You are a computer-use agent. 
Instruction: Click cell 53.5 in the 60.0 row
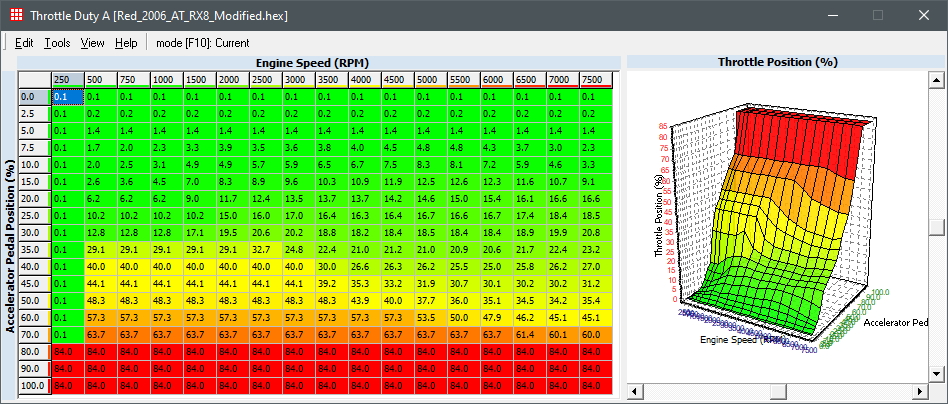430,318
